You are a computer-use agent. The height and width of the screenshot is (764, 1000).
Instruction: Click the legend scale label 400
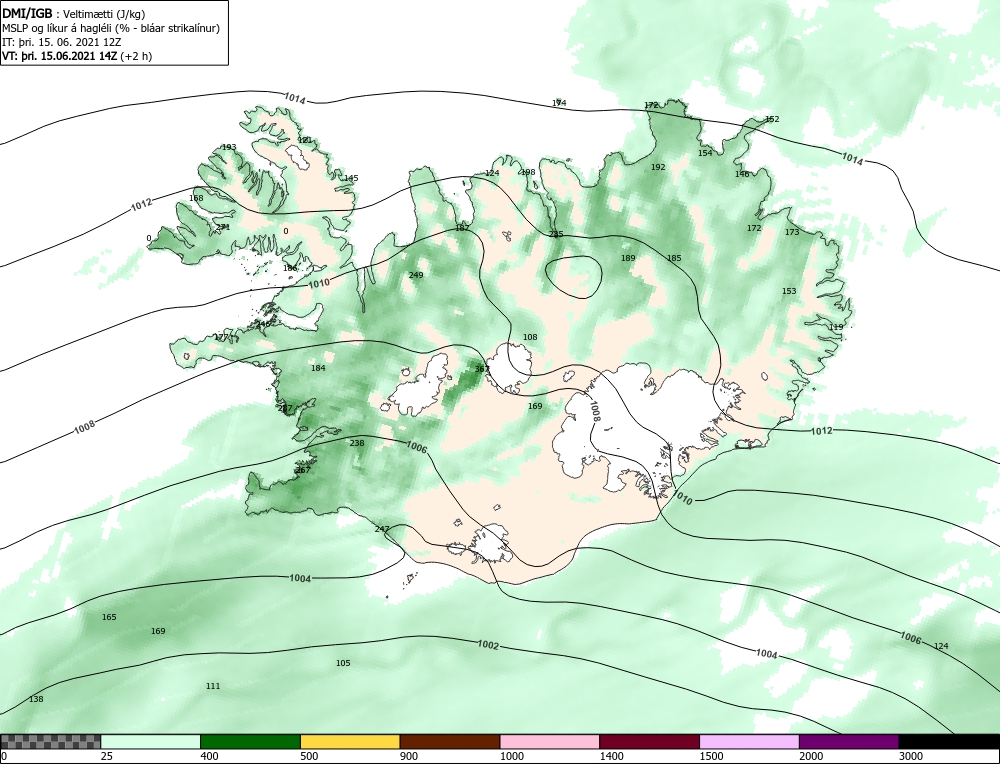[209, 756]
